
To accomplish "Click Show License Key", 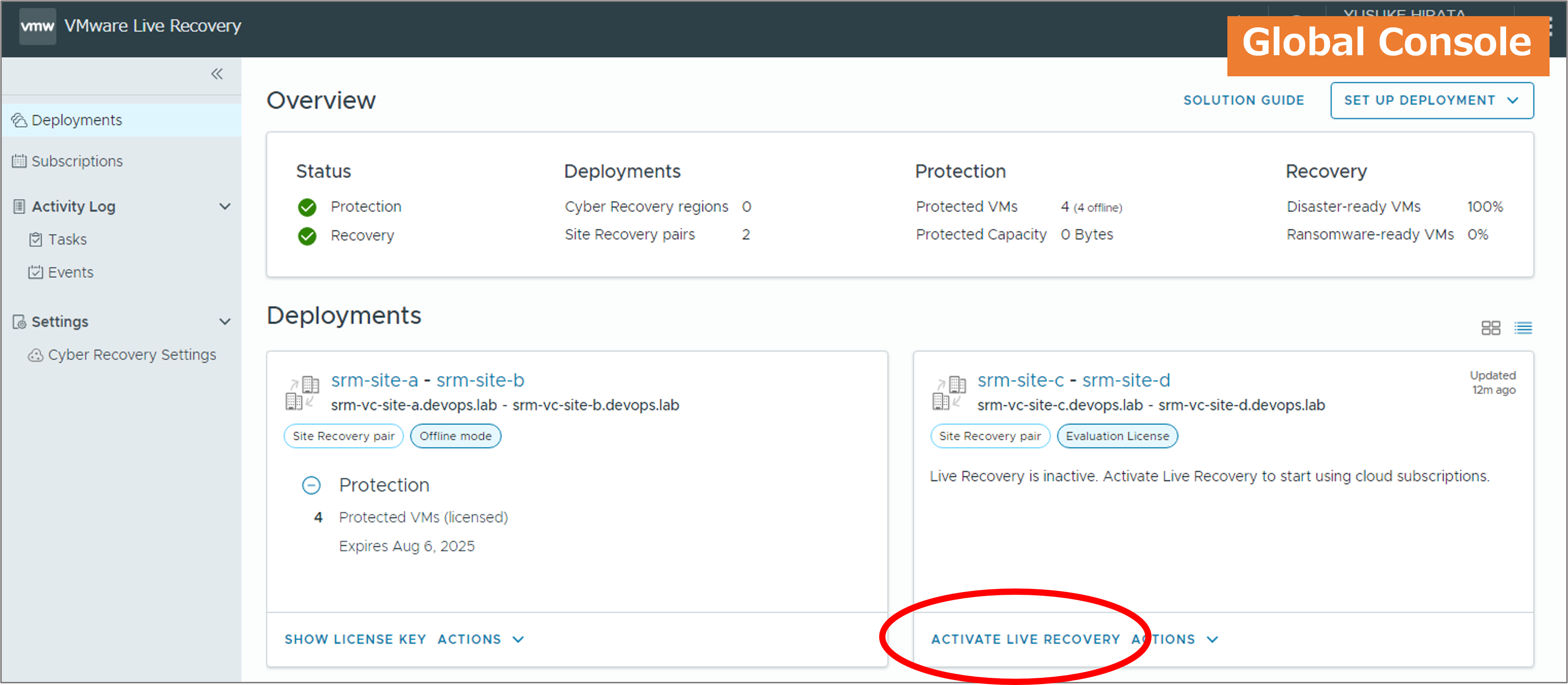I will point(355,639).
